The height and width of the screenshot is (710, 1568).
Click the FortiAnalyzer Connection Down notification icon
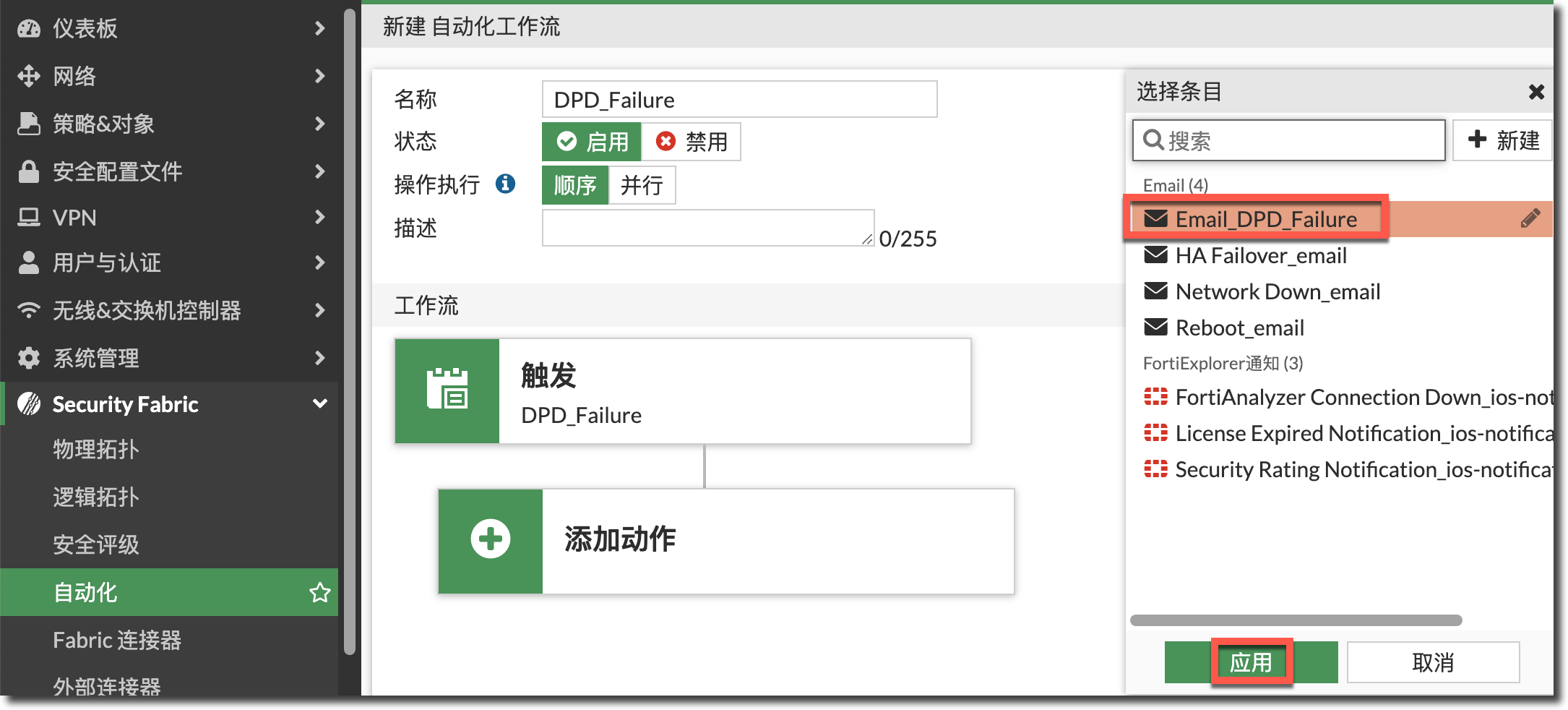(1155, 397)
